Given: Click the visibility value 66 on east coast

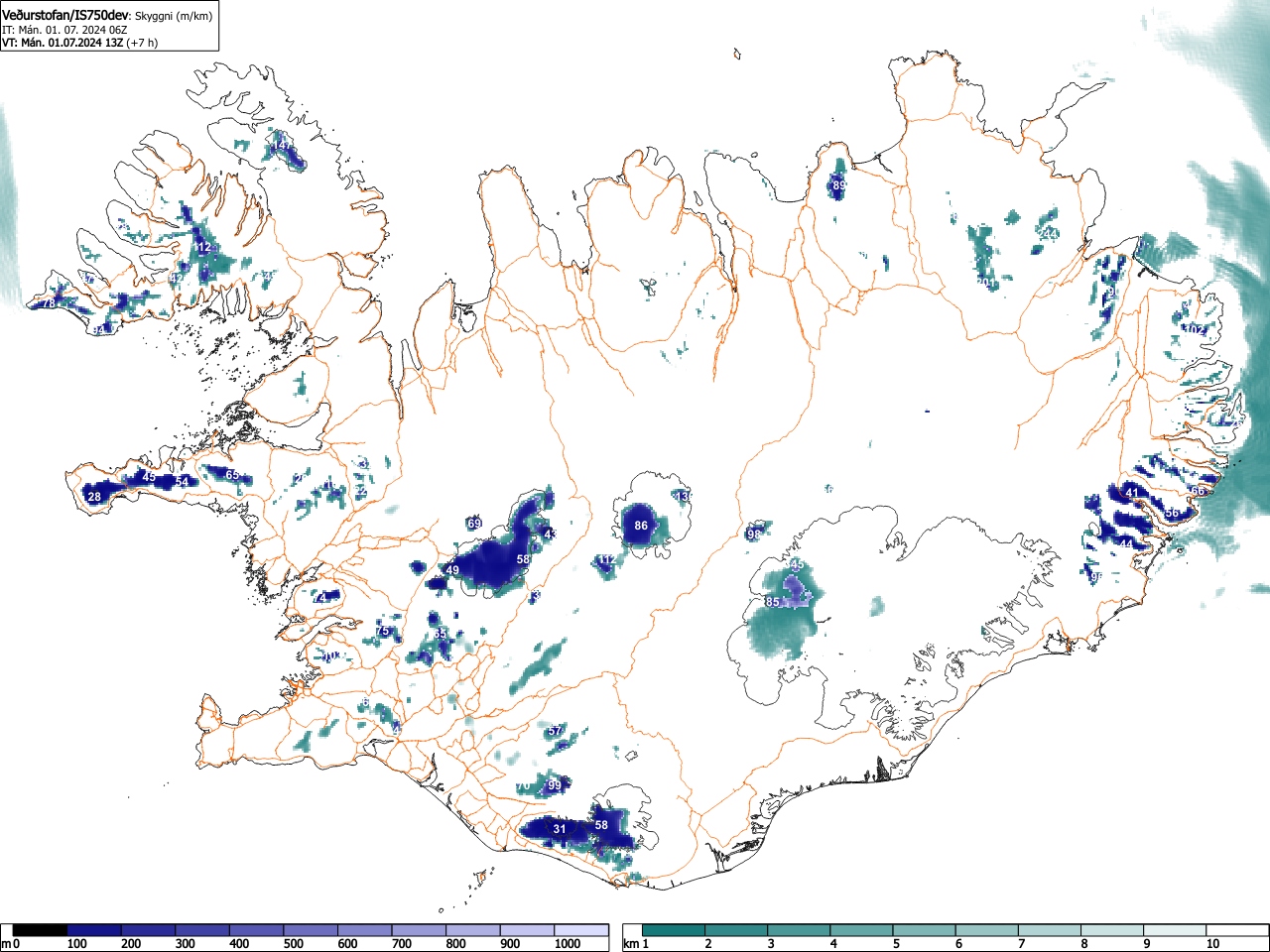Looking at the screenshot, I should point(1198,491).
